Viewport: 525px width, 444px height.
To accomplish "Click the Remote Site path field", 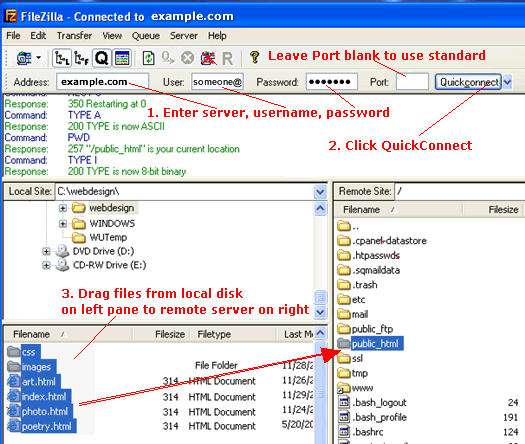I will coord(459,192).
